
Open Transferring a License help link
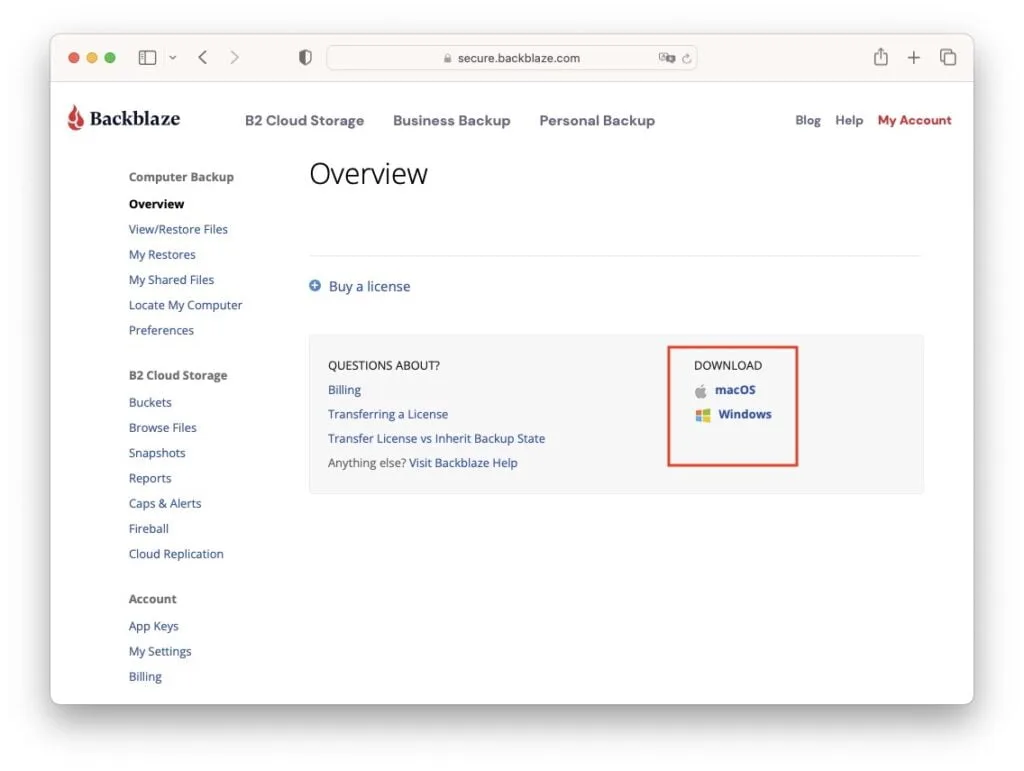(388, 413)
